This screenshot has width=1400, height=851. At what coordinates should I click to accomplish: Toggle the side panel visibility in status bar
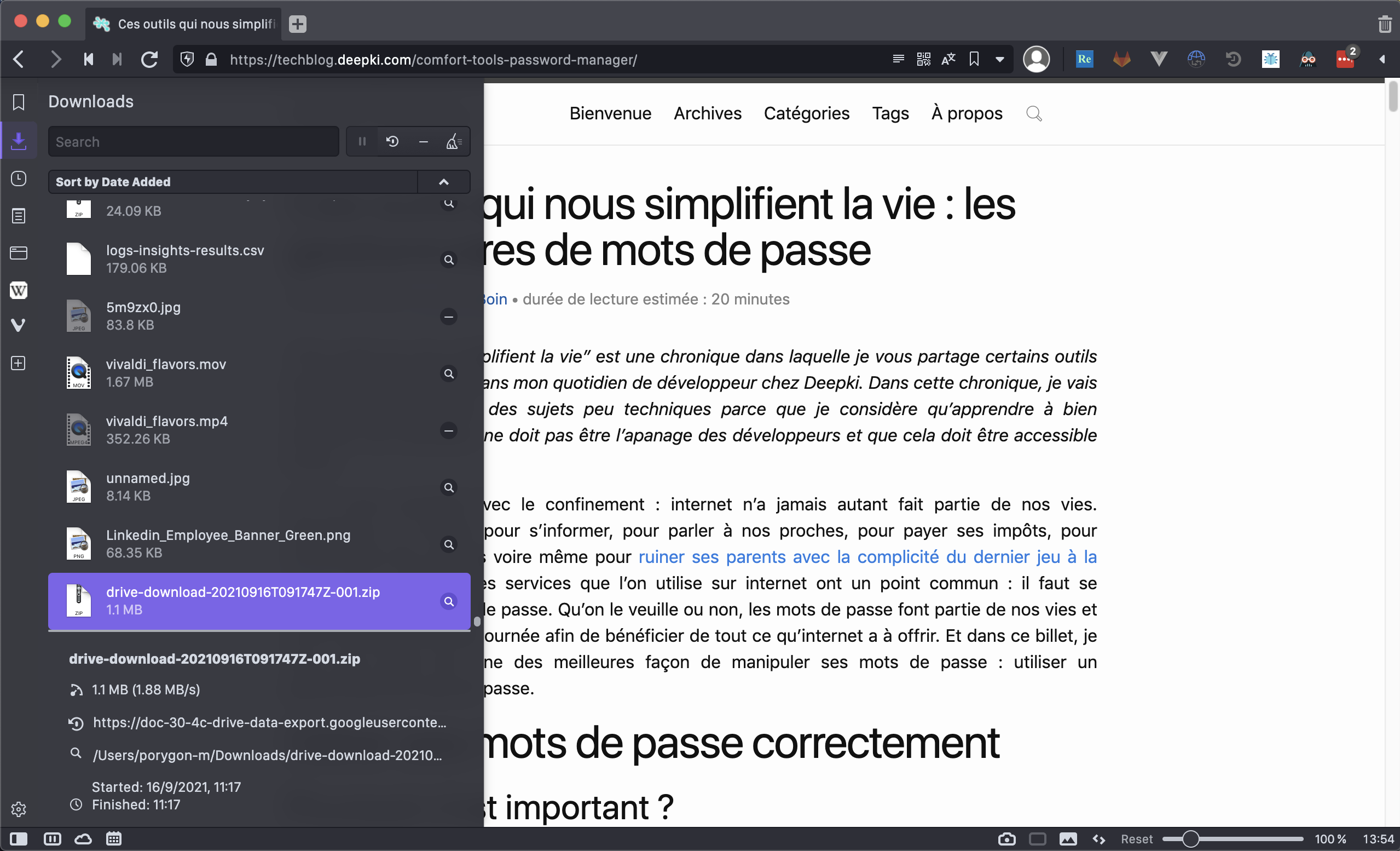18,839
